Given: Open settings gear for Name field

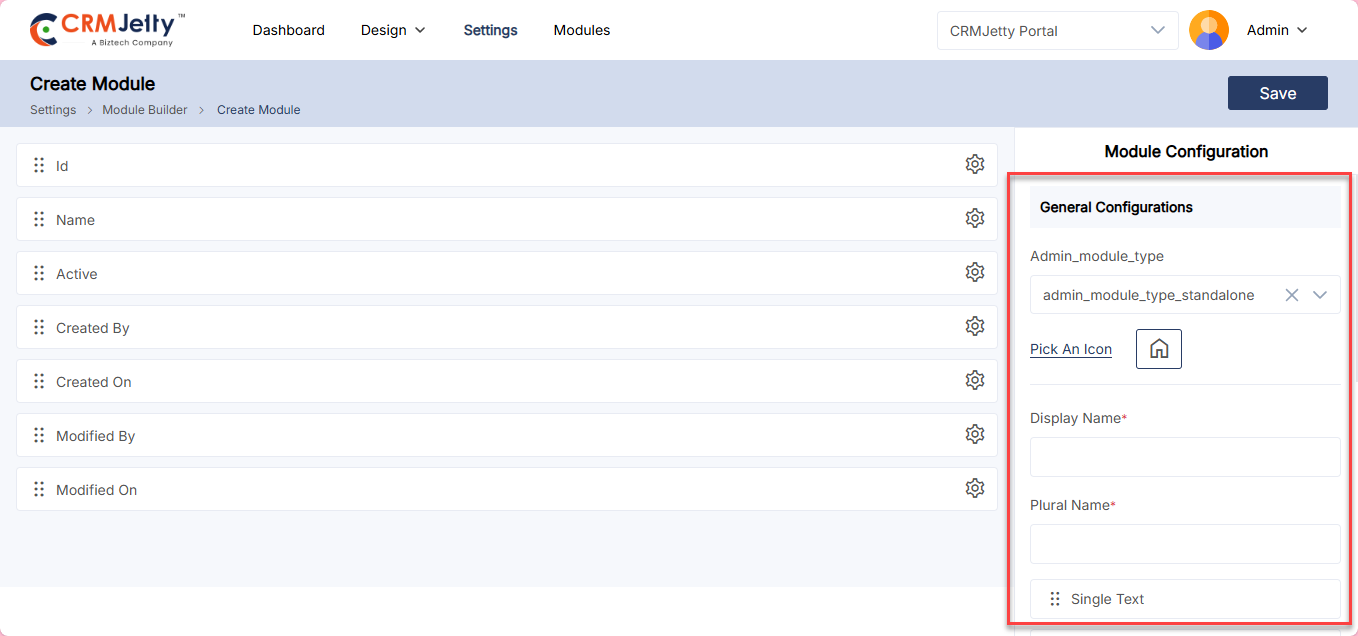Looking at the screenshot, I should coord(974,219).
